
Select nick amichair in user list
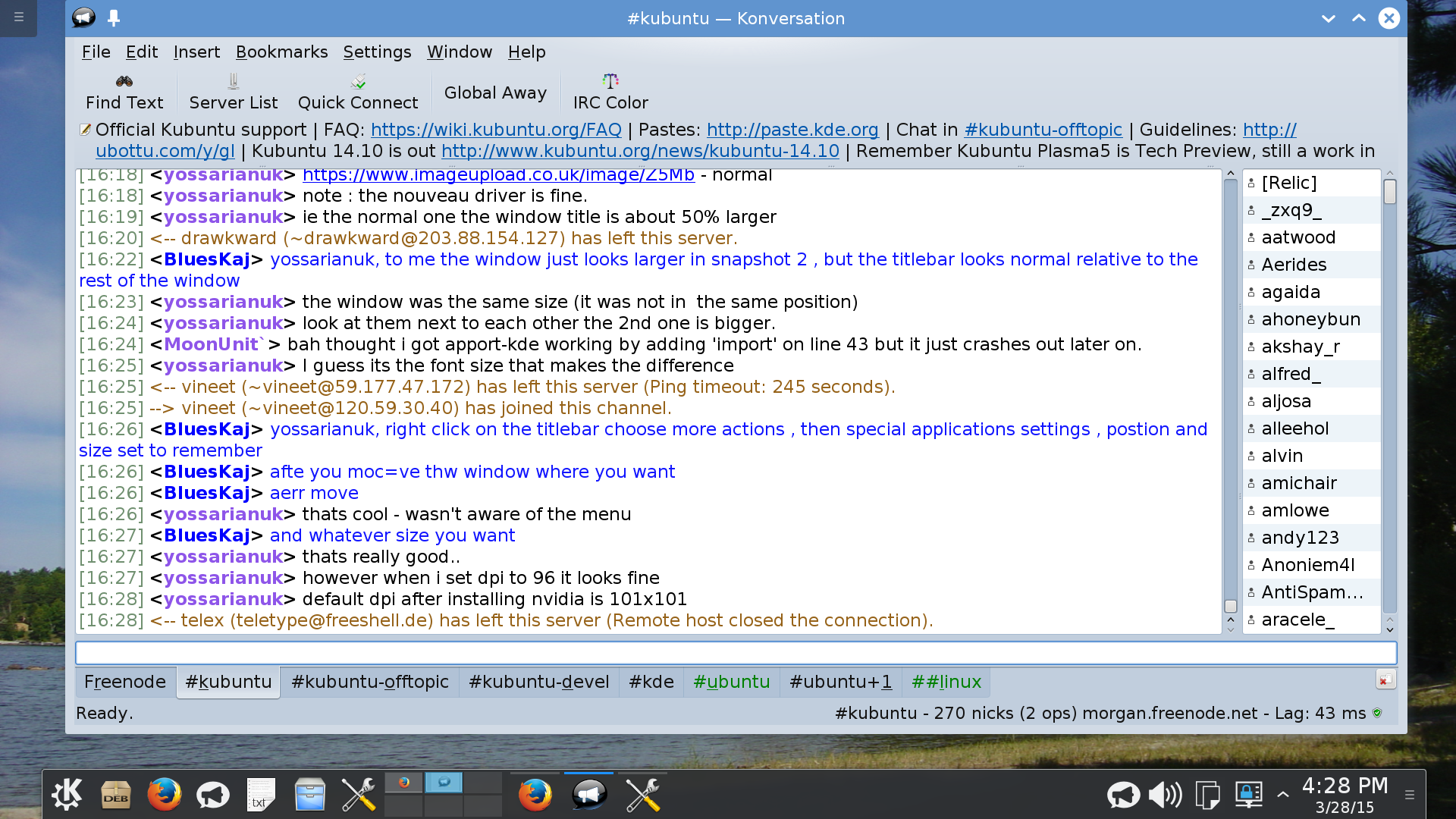(1312, 483)
